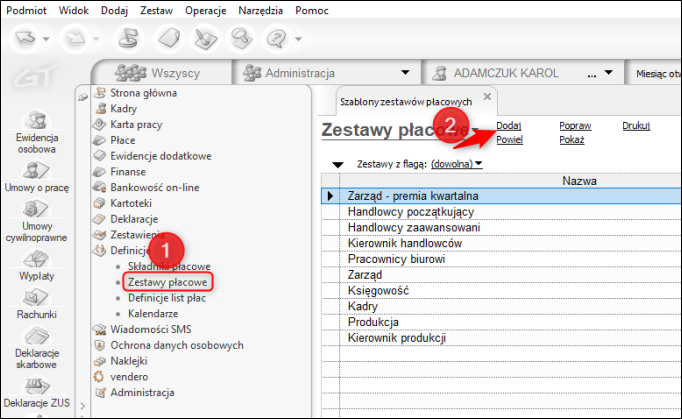The width and height of the screenshot is (682, 419).
Task: Open the Dodaj menu
Action: (114, 10)
